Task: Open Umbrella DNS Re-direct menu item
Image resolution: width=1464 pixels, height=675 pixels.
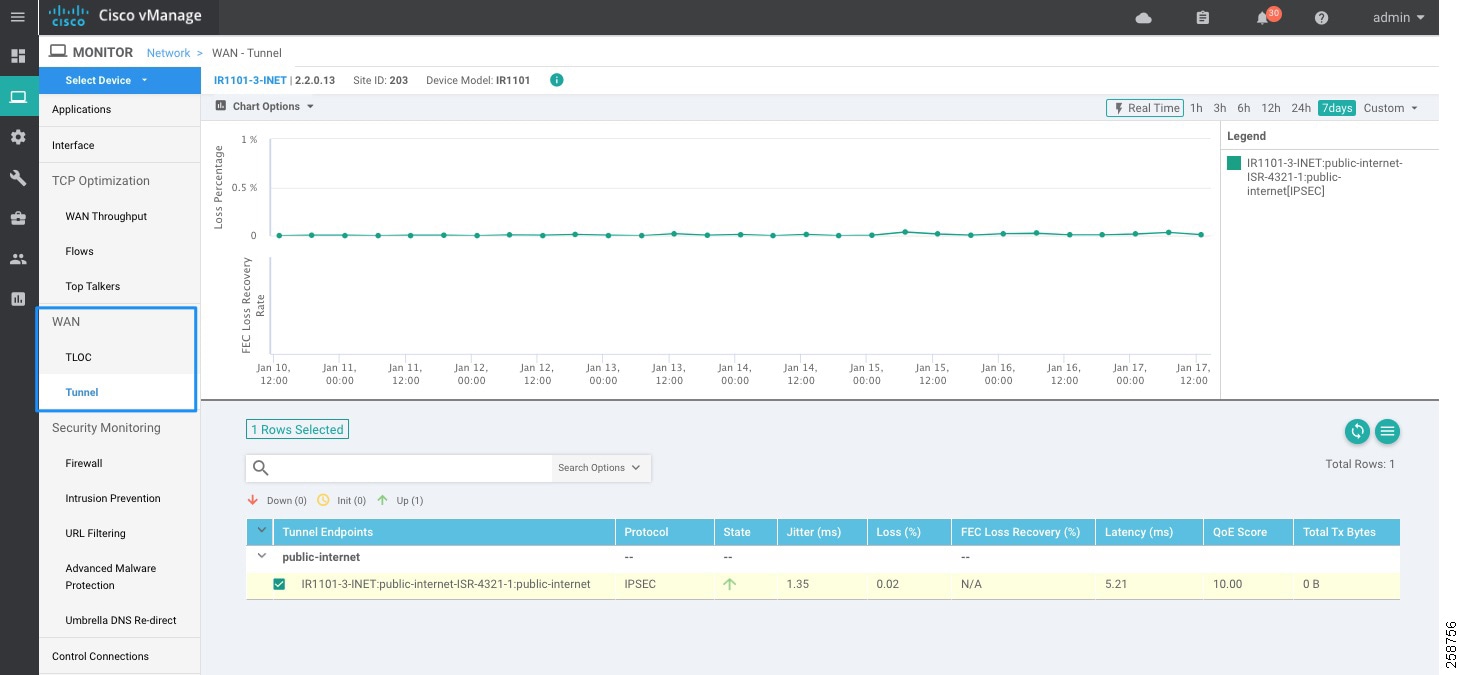Action: tap(120, 620)
